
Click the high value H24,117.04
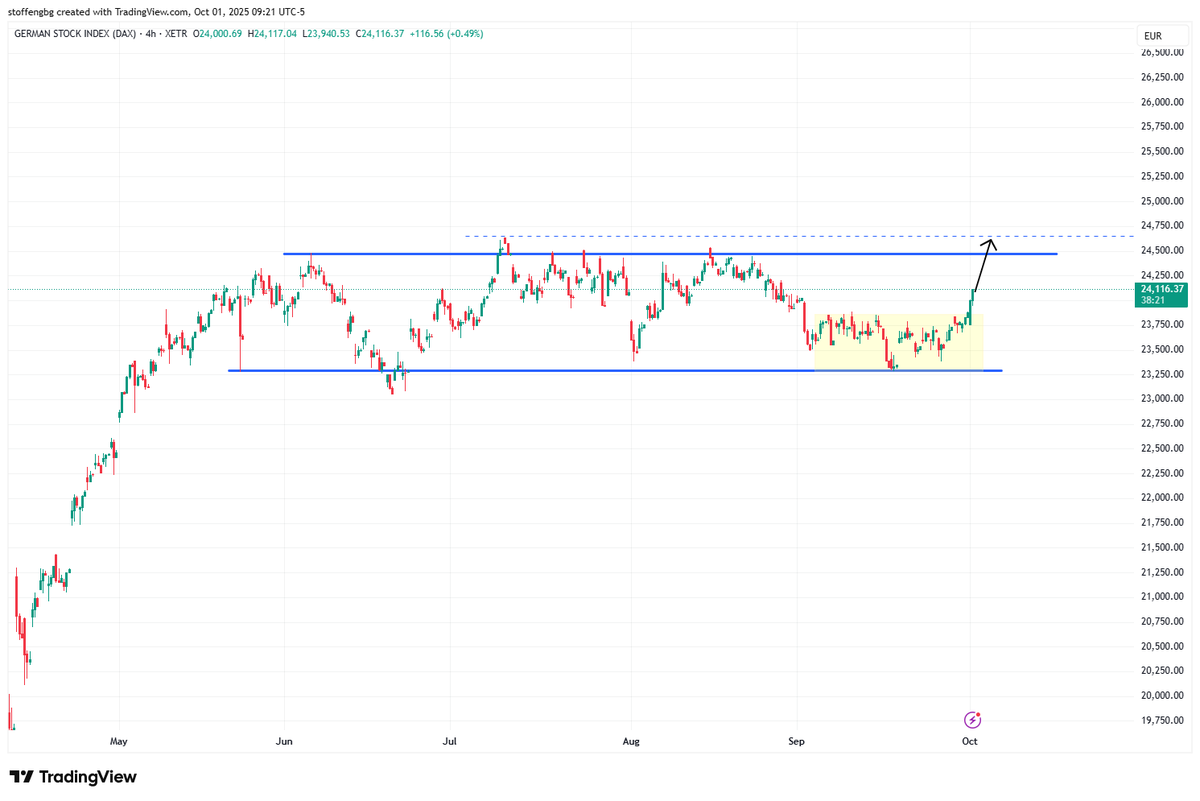(x=272, y=34)
